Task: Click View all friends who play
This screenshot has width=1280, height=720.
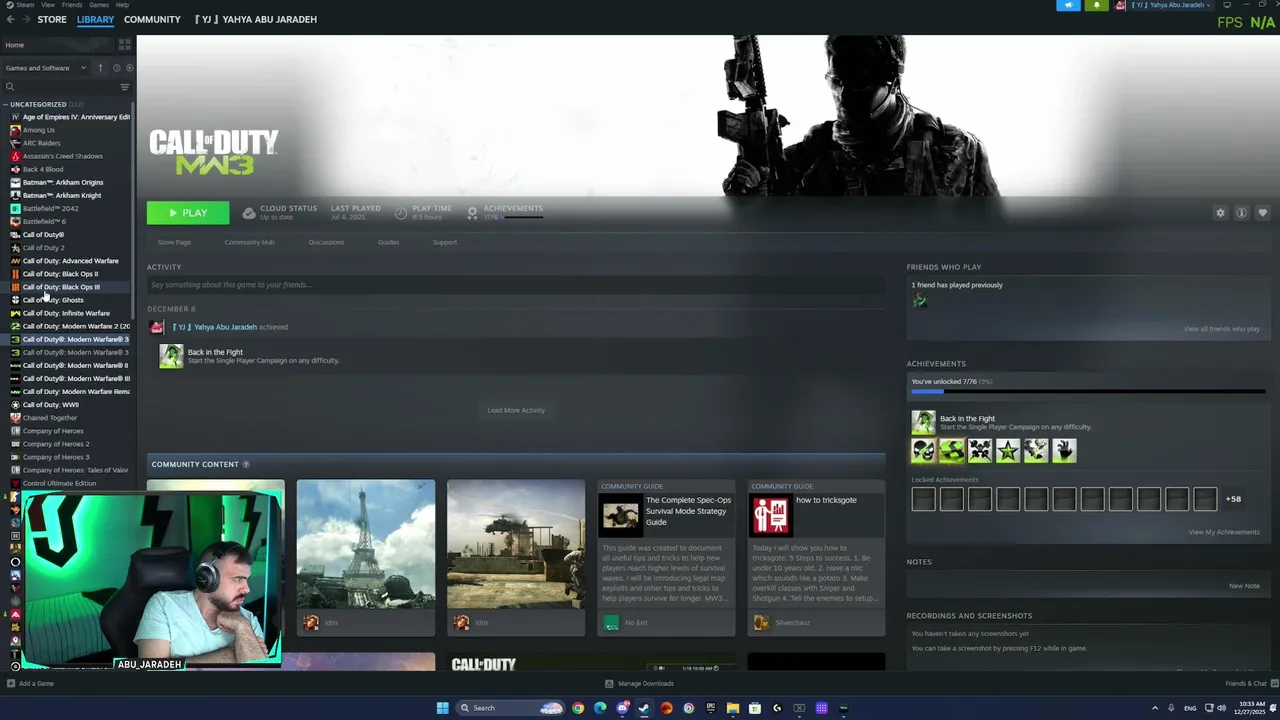Action: (1222, 329)
